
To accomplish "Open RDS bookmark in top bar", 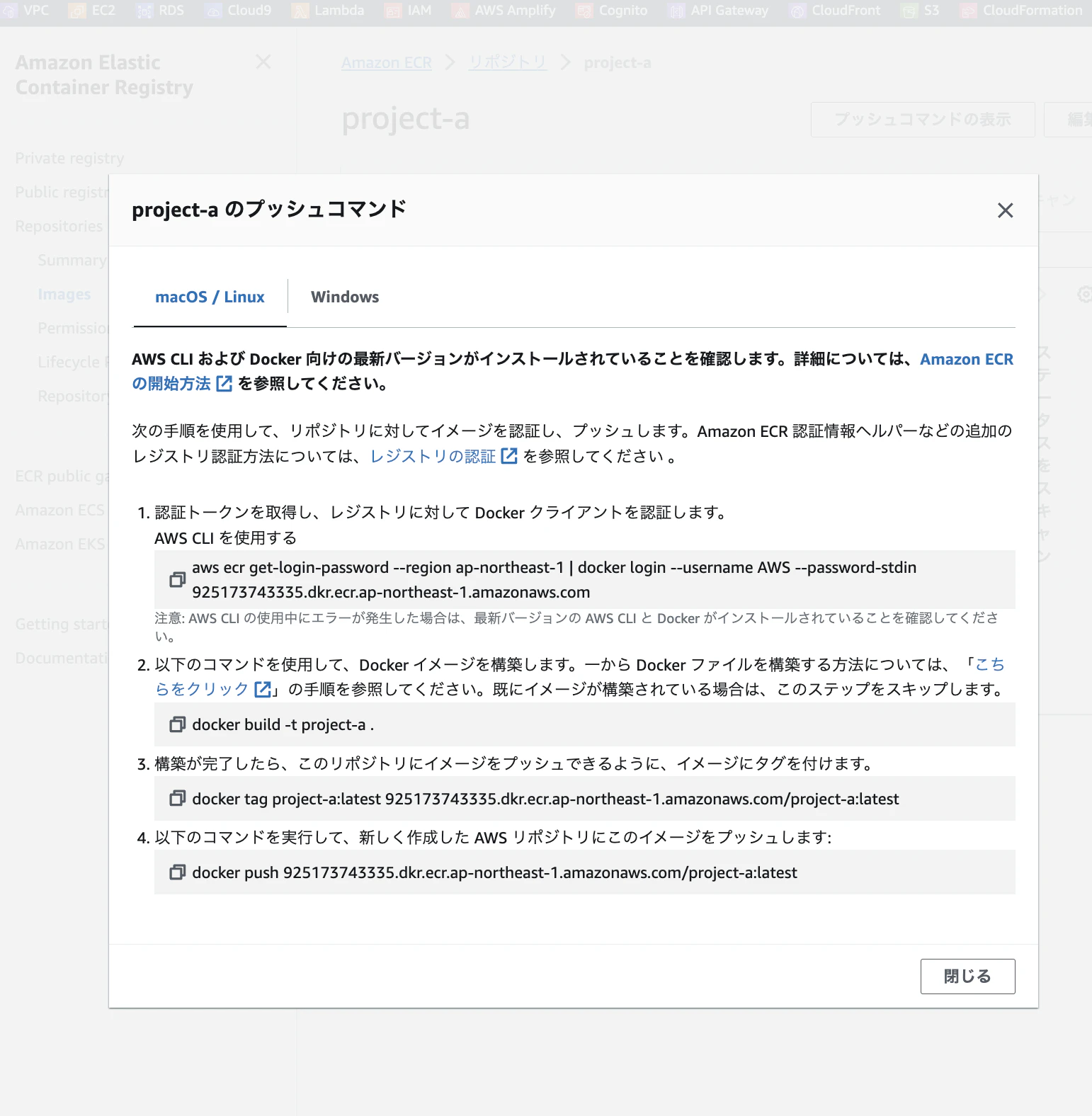I will coord(160,11).
